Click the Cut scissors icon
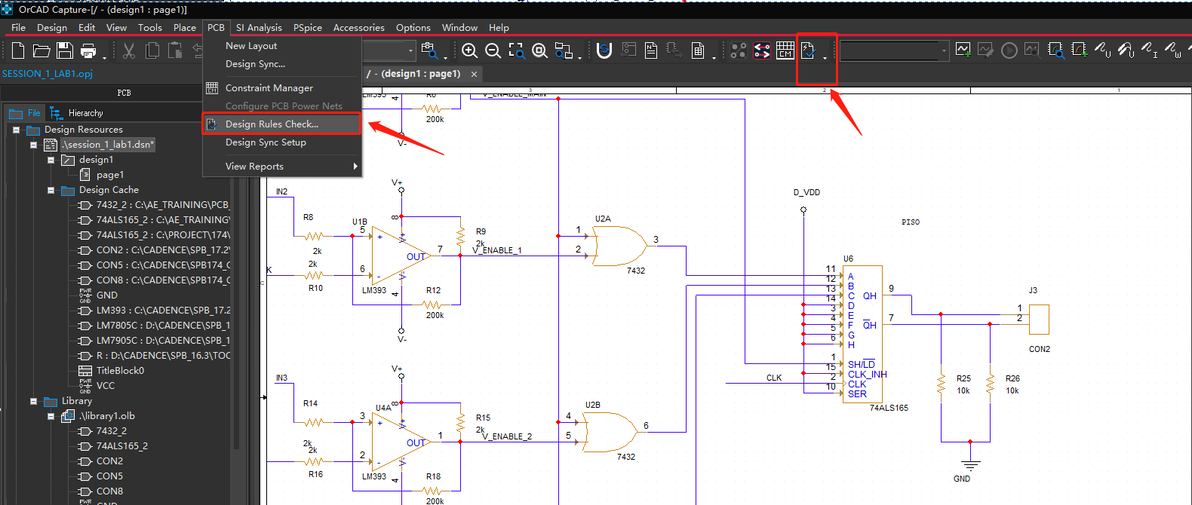The image size is (1192, 505). tap(128, 51)
